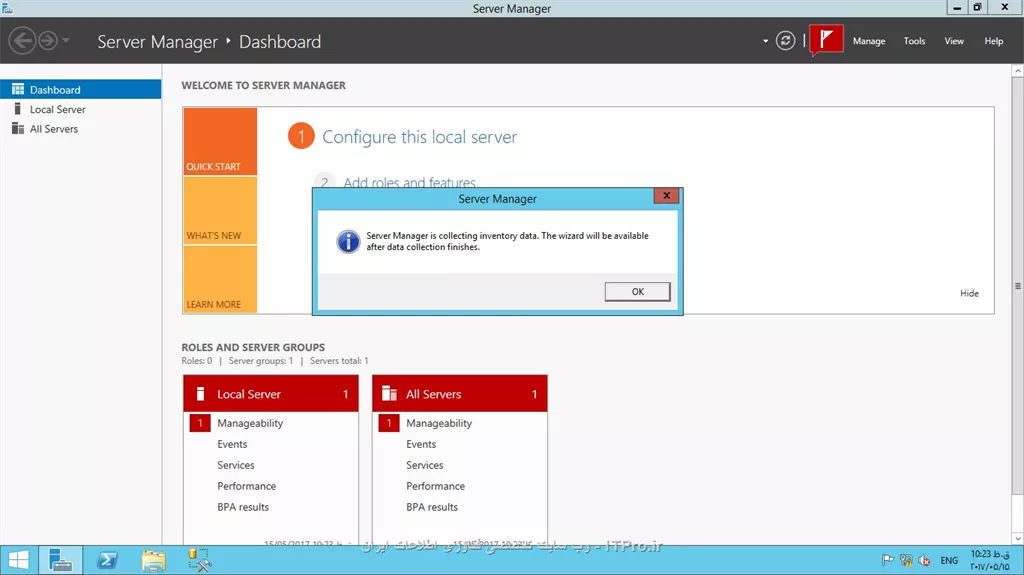
Task: Click the back navigation arrow
Action: (x=22, y=41)
